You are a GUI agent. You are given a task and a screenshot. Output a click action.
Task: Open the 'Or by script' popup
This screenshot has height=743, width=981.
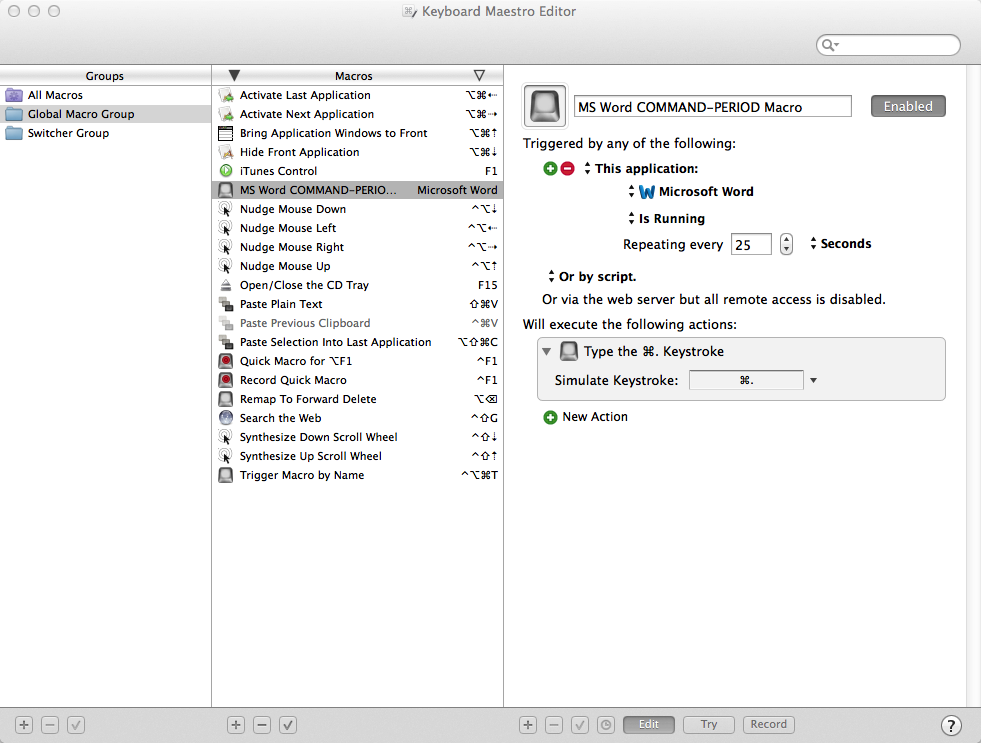pos(592,276)
